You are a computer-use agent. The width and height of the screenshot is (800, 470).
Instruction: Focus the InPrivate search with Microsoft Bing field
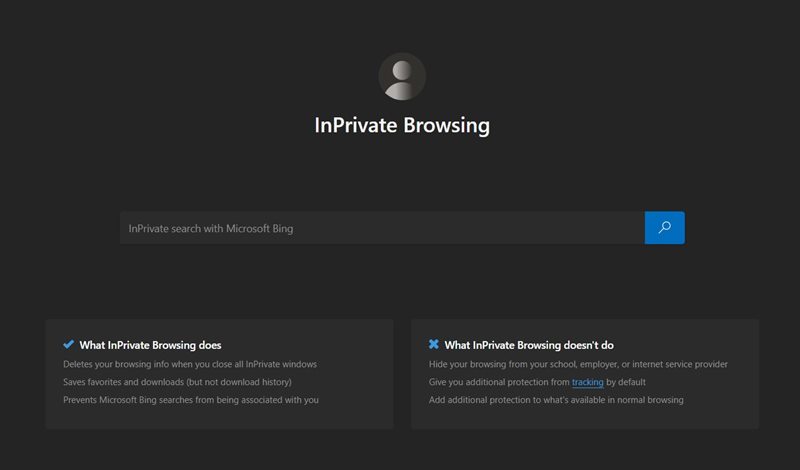(x=382, y=228)
